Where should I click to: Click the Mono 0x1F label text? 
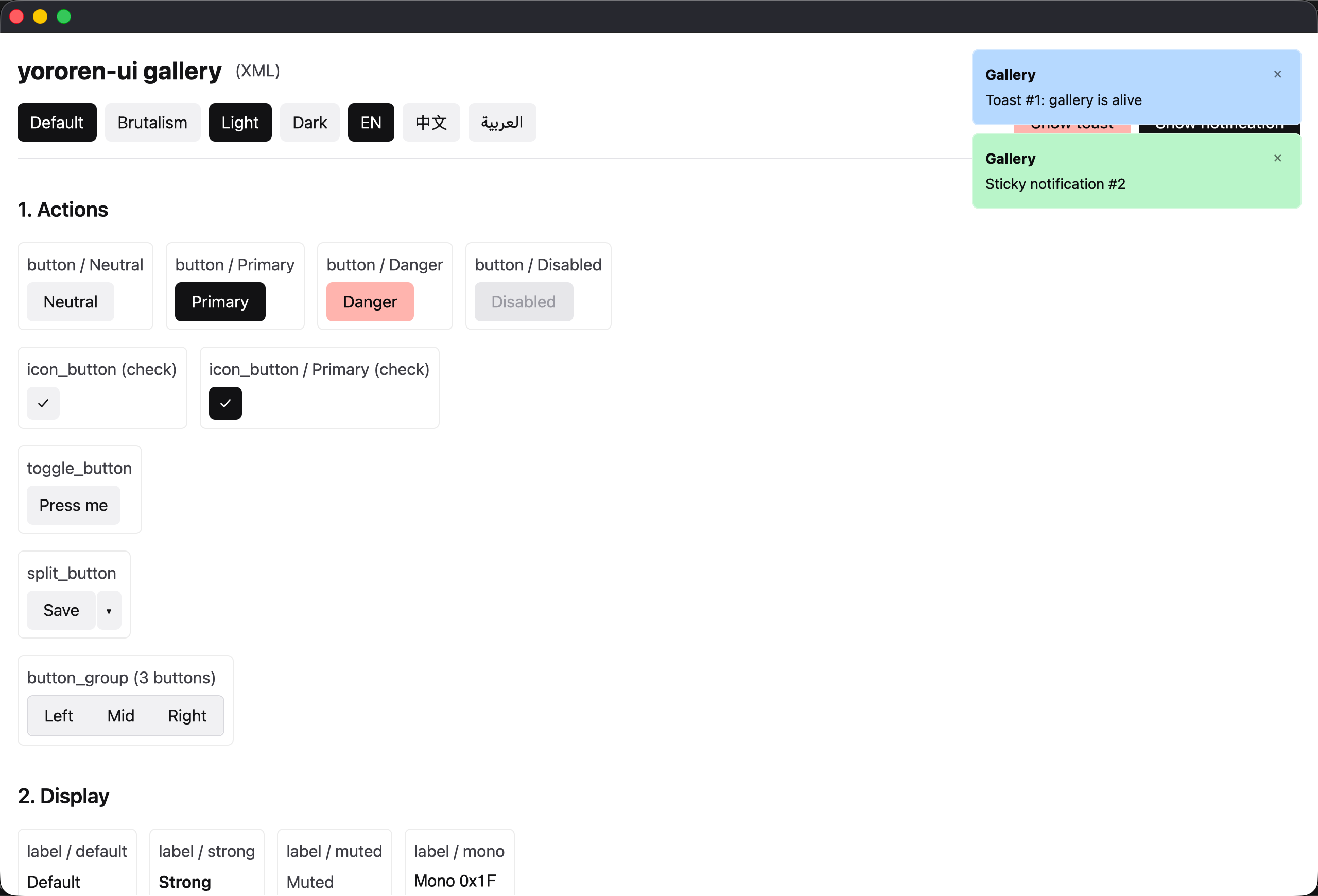click(455, 881)
